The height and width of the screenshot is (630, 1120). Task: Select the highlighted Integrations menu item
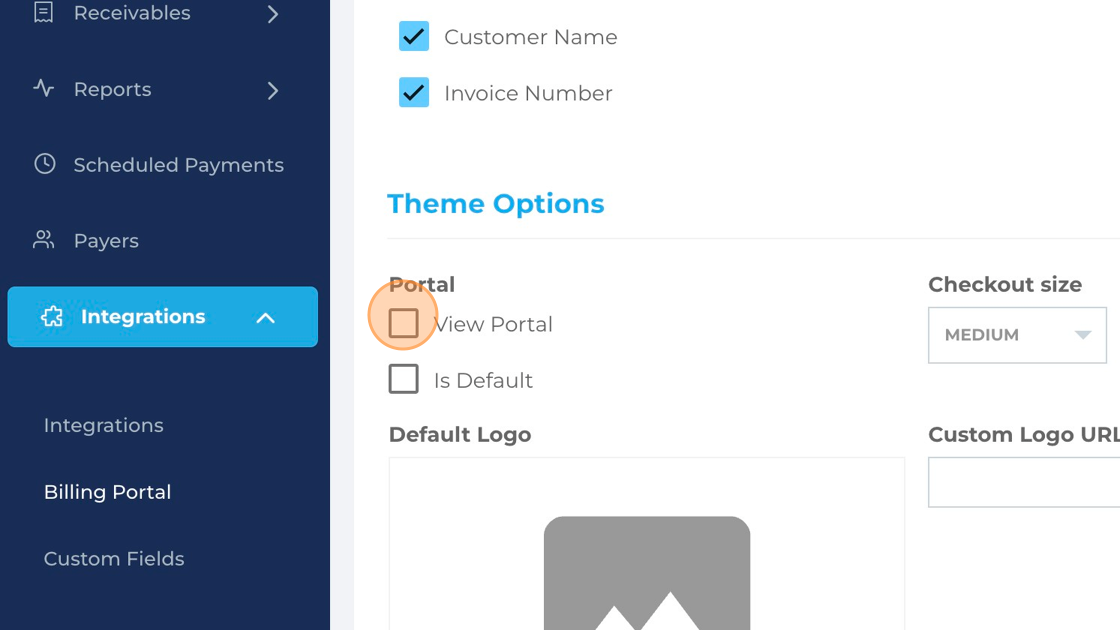(x=163, y=316)
